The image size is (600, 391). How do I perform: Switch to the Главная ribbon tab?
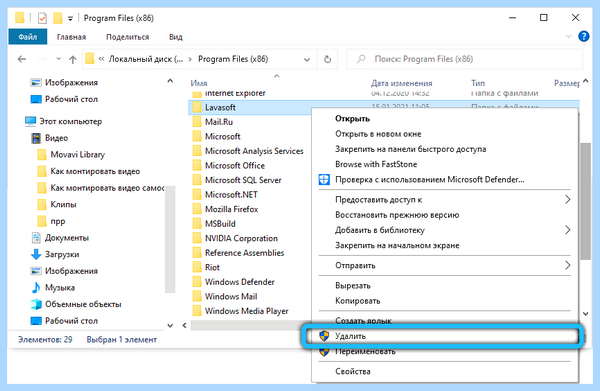click(x=71, y=37)
